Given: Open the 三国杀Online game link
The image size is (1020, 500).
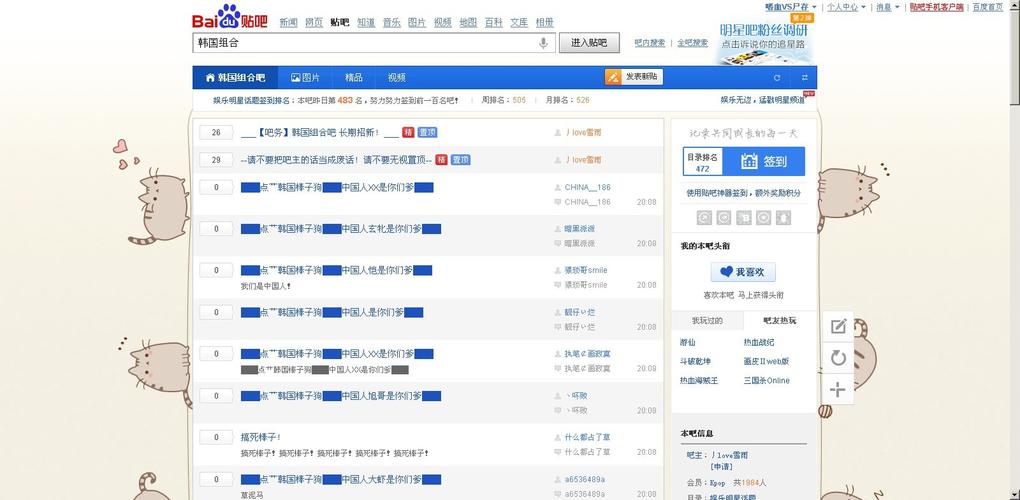Looking at the screenshot, I should (x=767, y=380).
